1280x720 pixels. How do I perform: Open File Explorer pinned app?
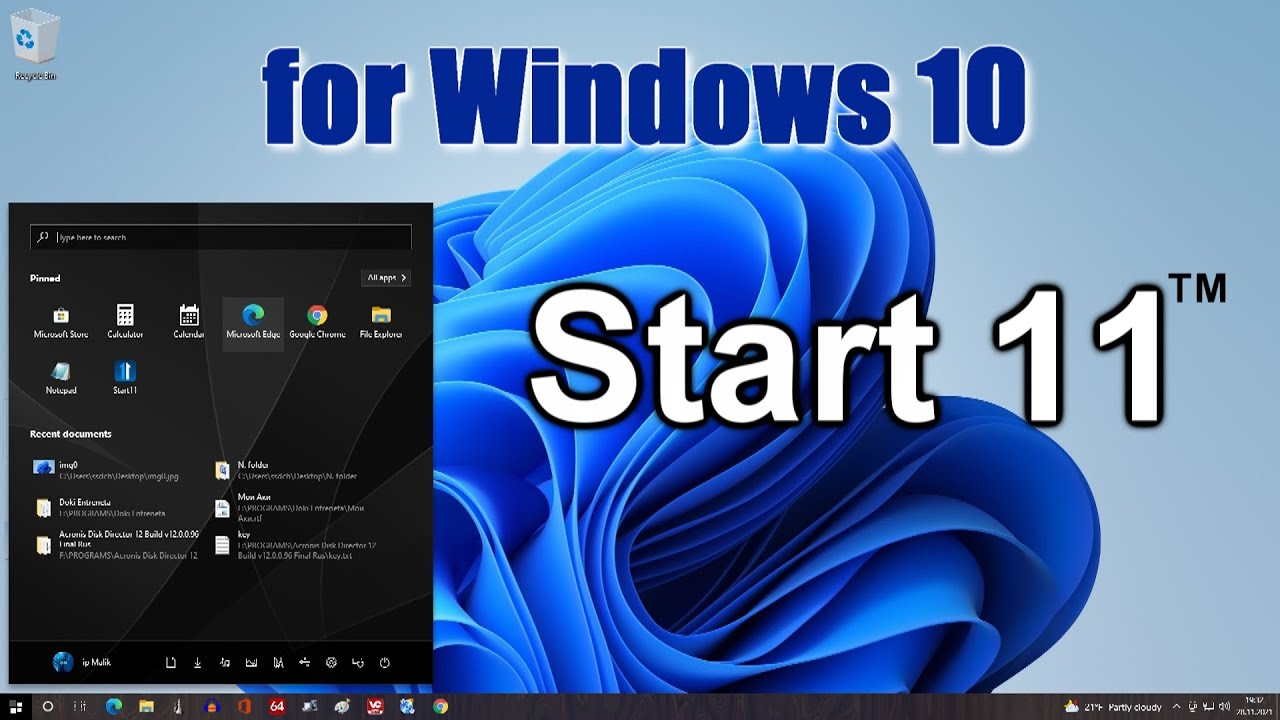click(x=381, y=322)
